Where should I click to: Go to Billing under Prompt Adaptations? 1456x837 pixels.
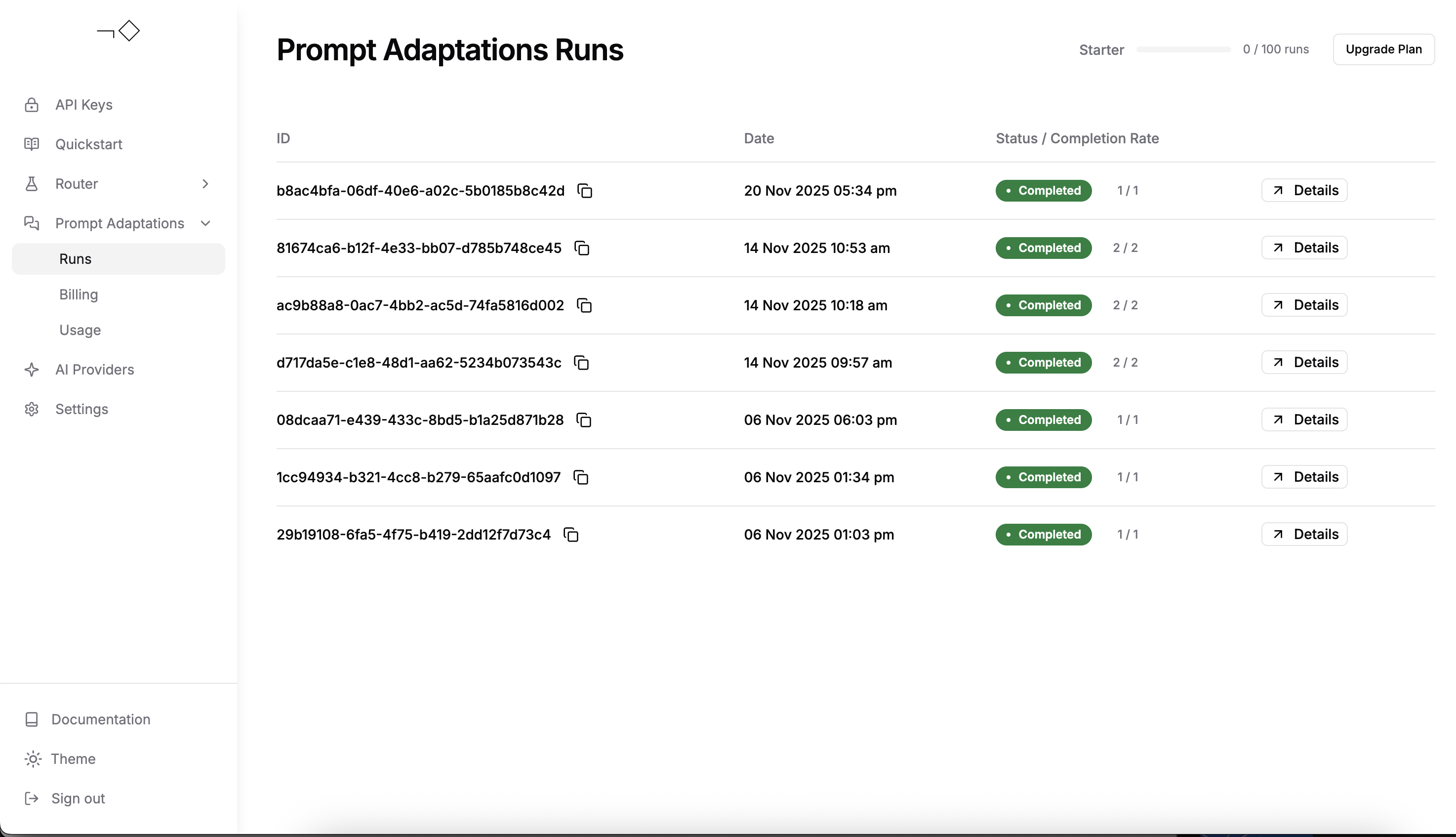(x=79, y=294)
